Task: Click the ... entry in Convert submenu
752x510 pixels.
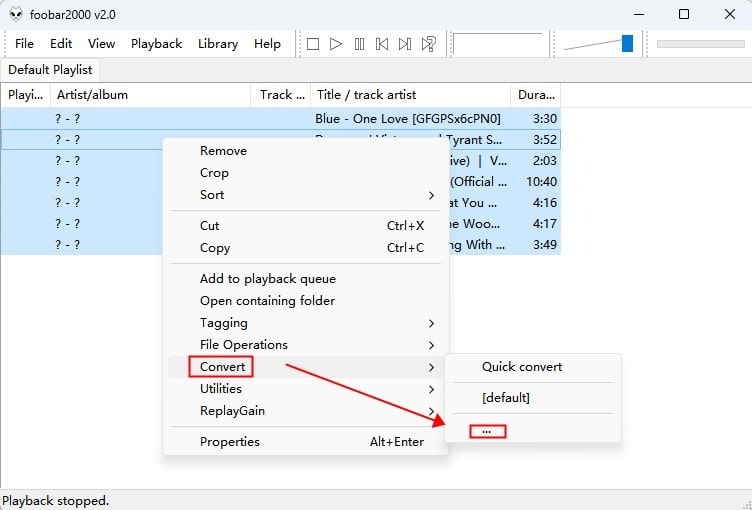Action: (x=533, y=431)
